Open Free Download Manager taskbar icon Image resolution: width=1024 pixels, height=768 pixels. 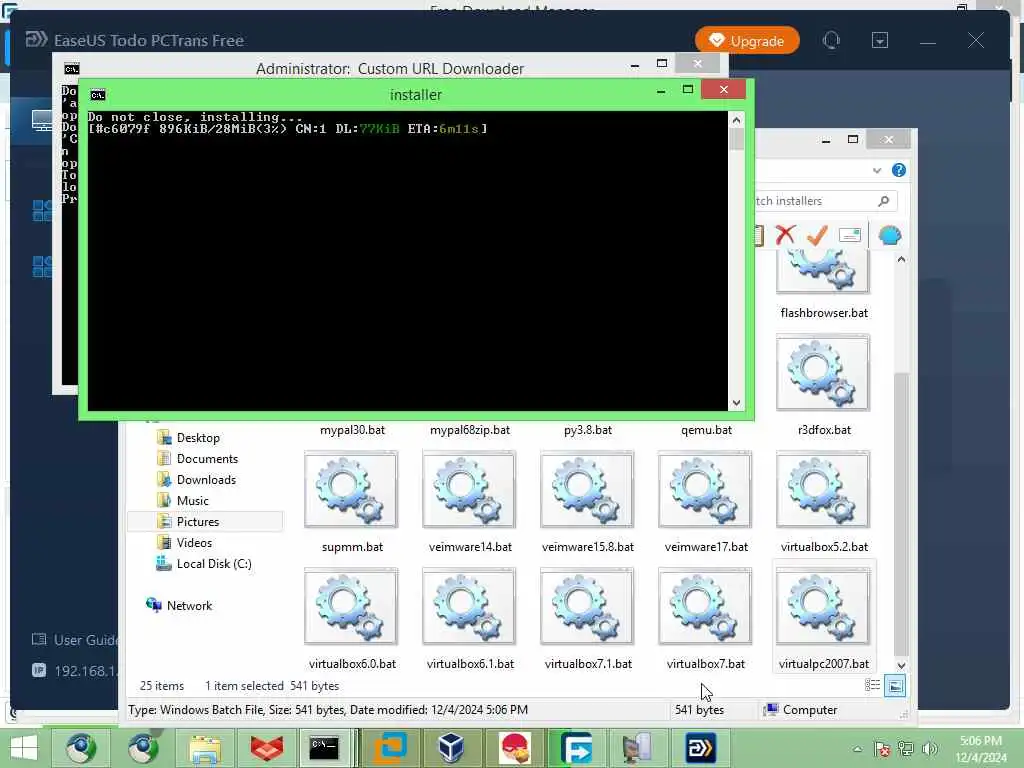(x=576, y=748)
